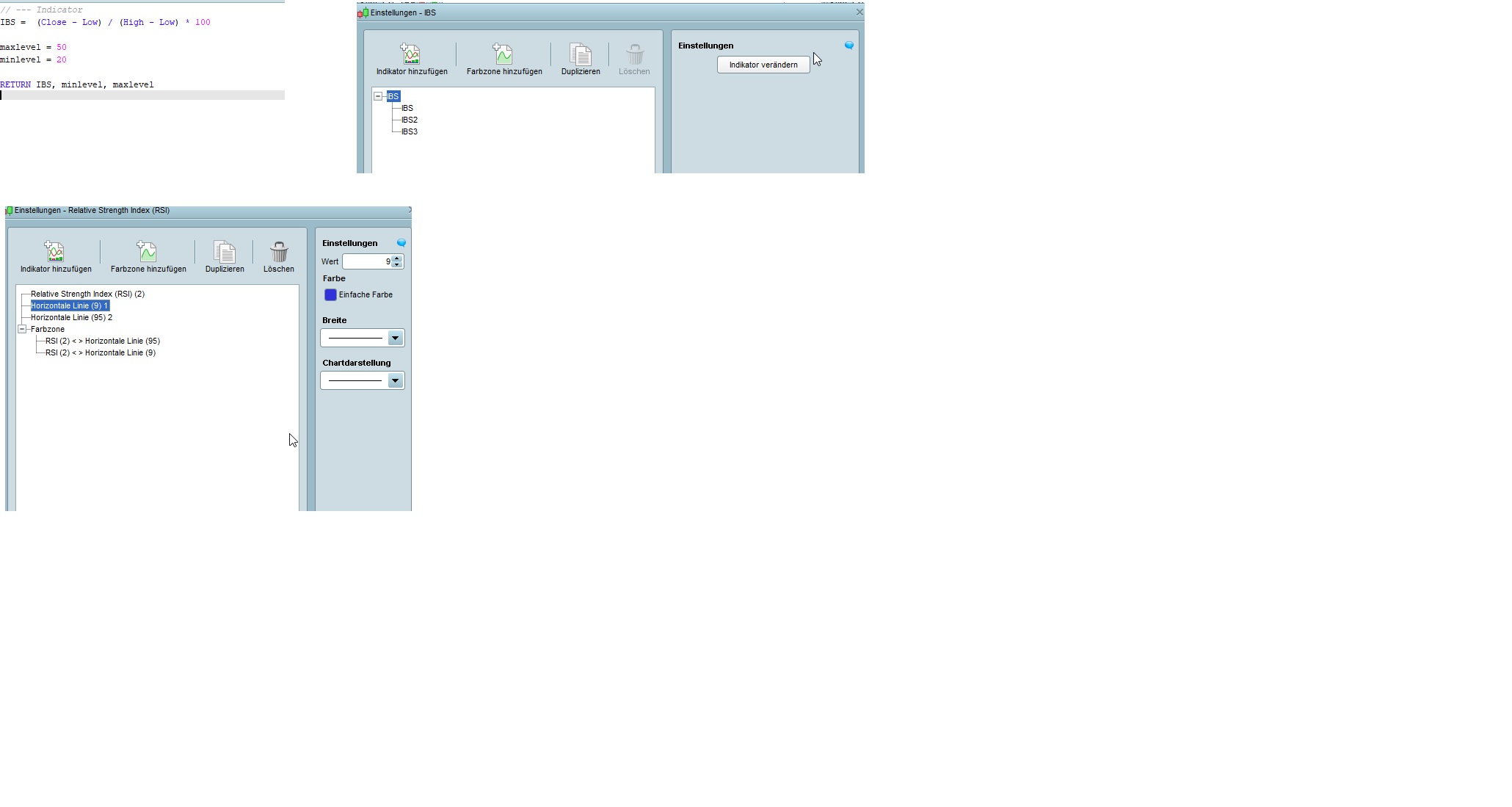The image size is (1512, 807).
Task: Open the Breite line width dropdown
Action: [x=395, y=338]
